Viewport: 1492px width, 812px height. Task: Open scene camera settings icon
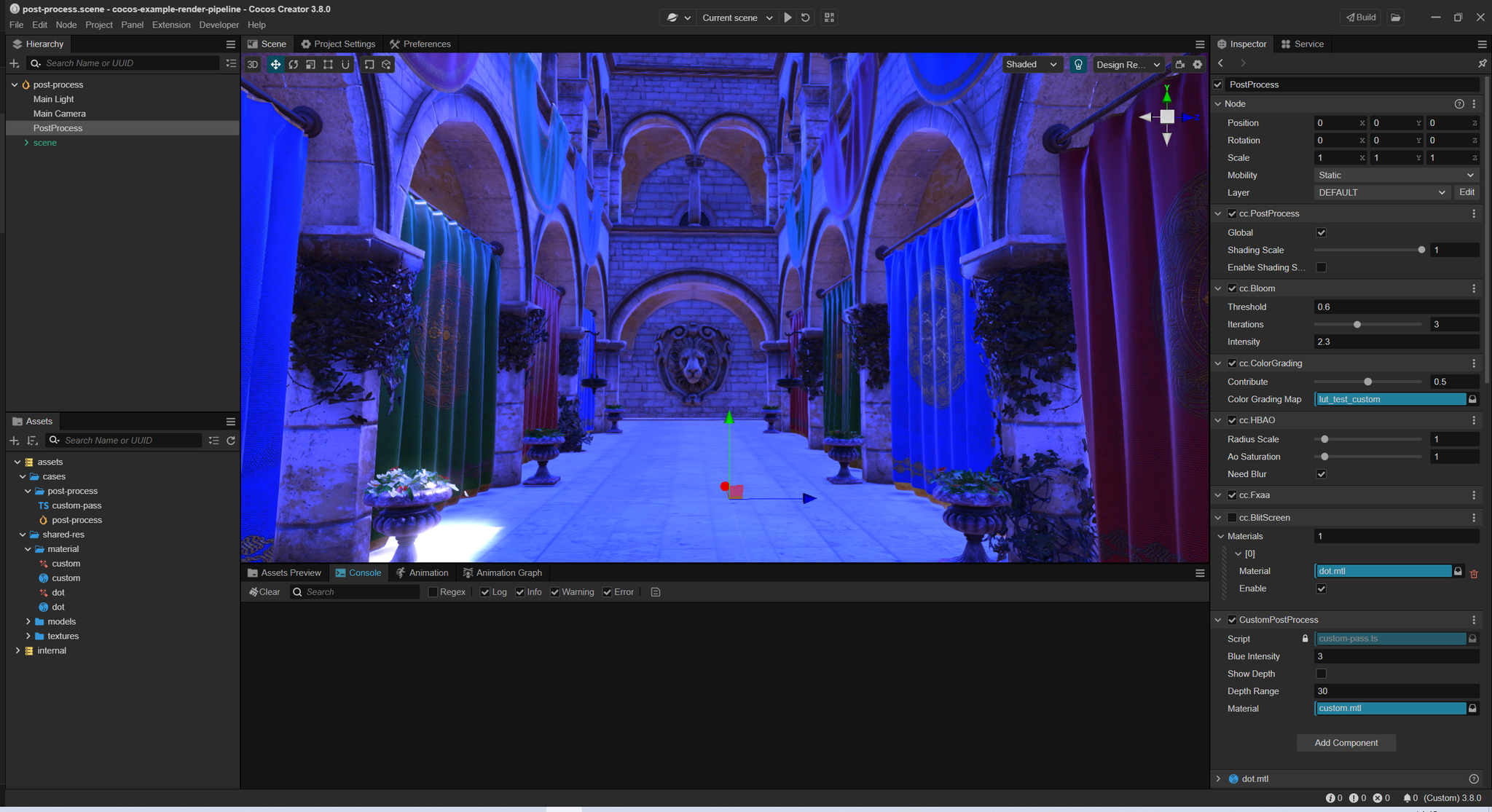pyautogui.click(x=1180, y=65)
